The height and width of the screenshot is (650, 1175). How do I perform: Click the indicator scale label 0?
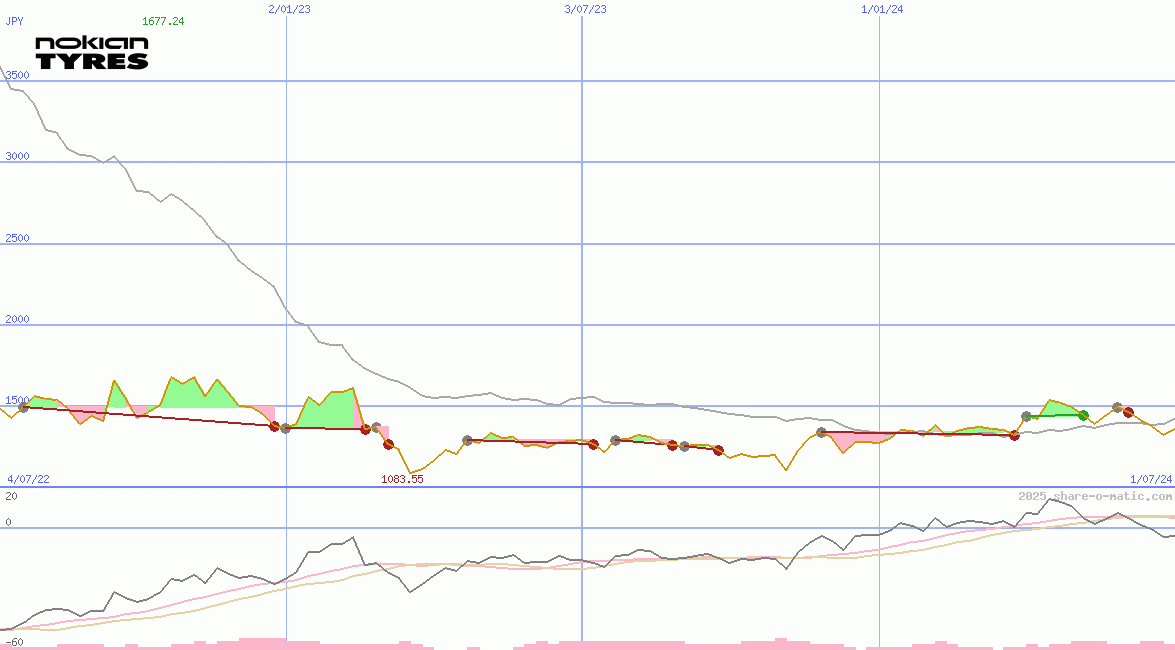pyautogui.click(x=8, y=522)
